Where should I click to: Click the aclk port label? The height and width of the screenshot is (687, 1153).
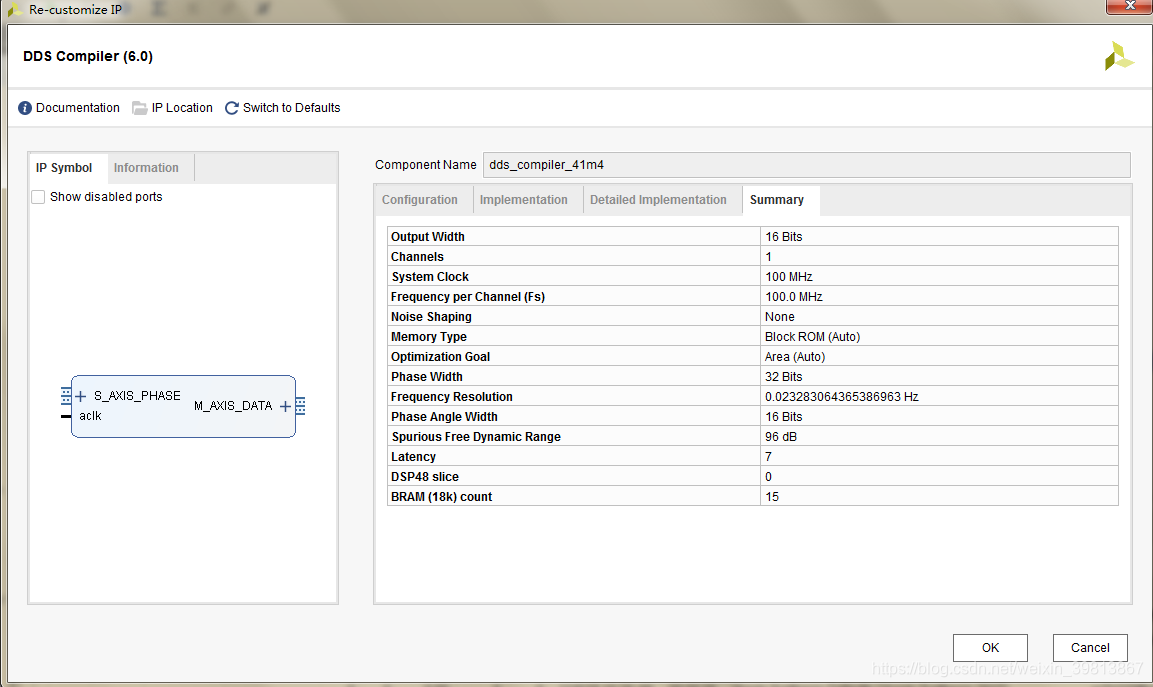click(x=90, y=416)
